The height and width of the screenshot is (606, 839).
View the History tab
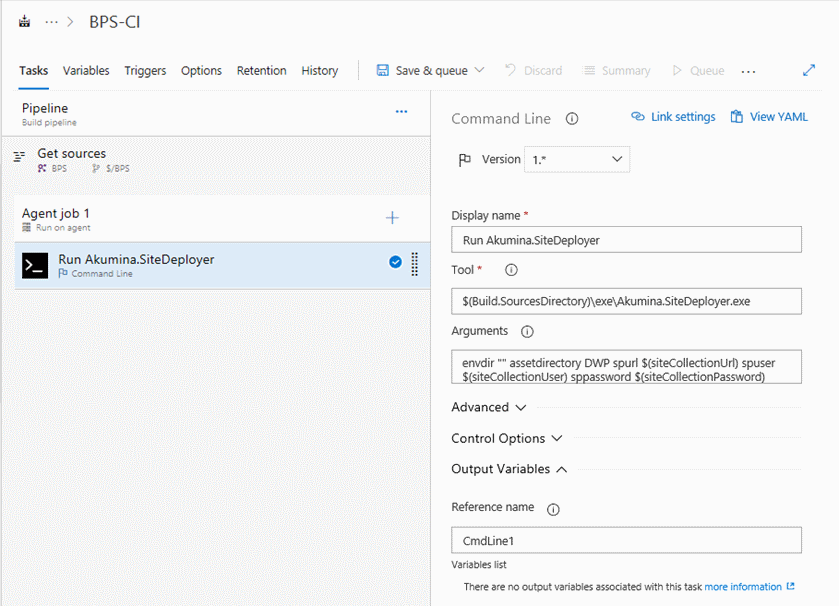click(x=319, y=71)
